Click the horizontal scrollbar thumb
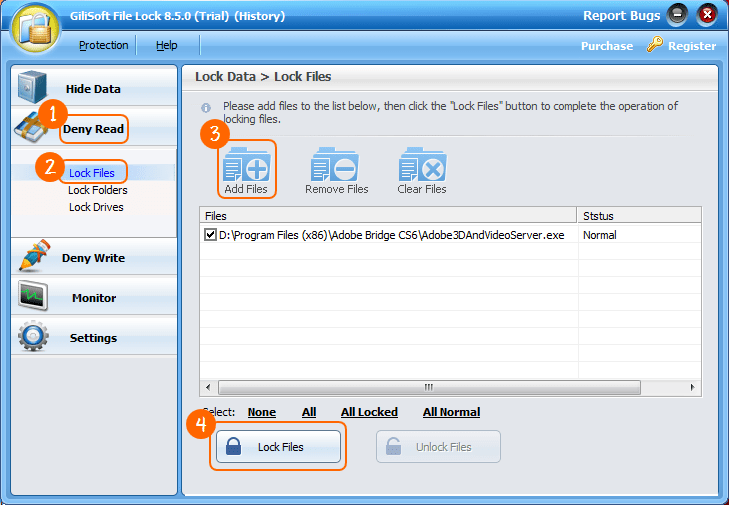The width and height of the screenshot is (729, 505). click(429, 387)
